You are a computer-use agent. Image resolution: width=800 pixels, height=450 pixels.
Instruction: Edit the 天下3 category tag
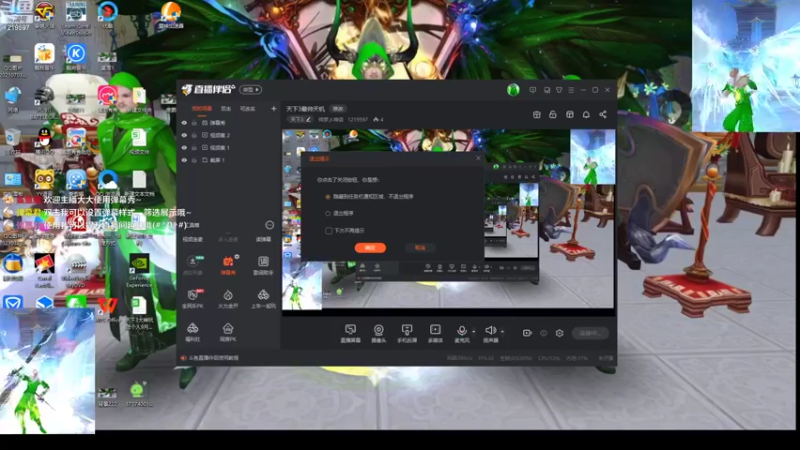tap(301, 119)
